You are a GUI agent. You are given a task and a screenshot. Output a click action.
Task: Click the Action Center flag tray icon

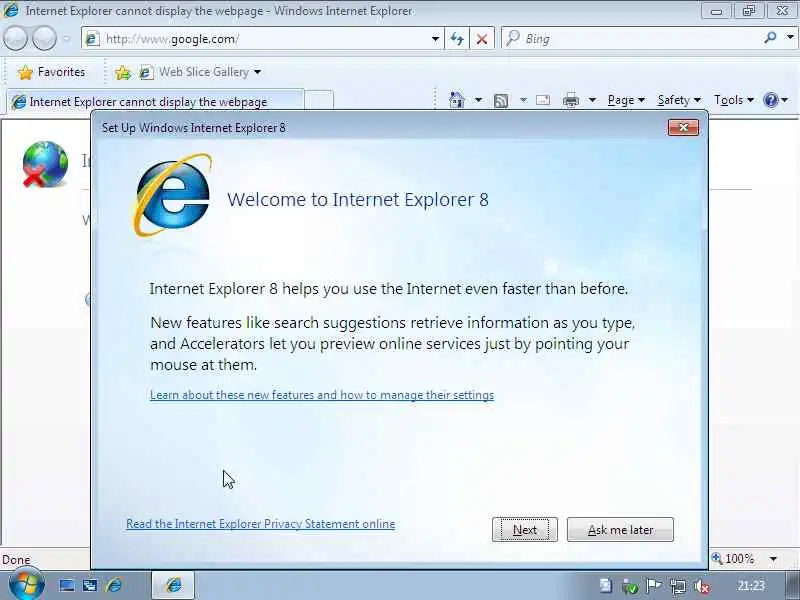(654, 586)
